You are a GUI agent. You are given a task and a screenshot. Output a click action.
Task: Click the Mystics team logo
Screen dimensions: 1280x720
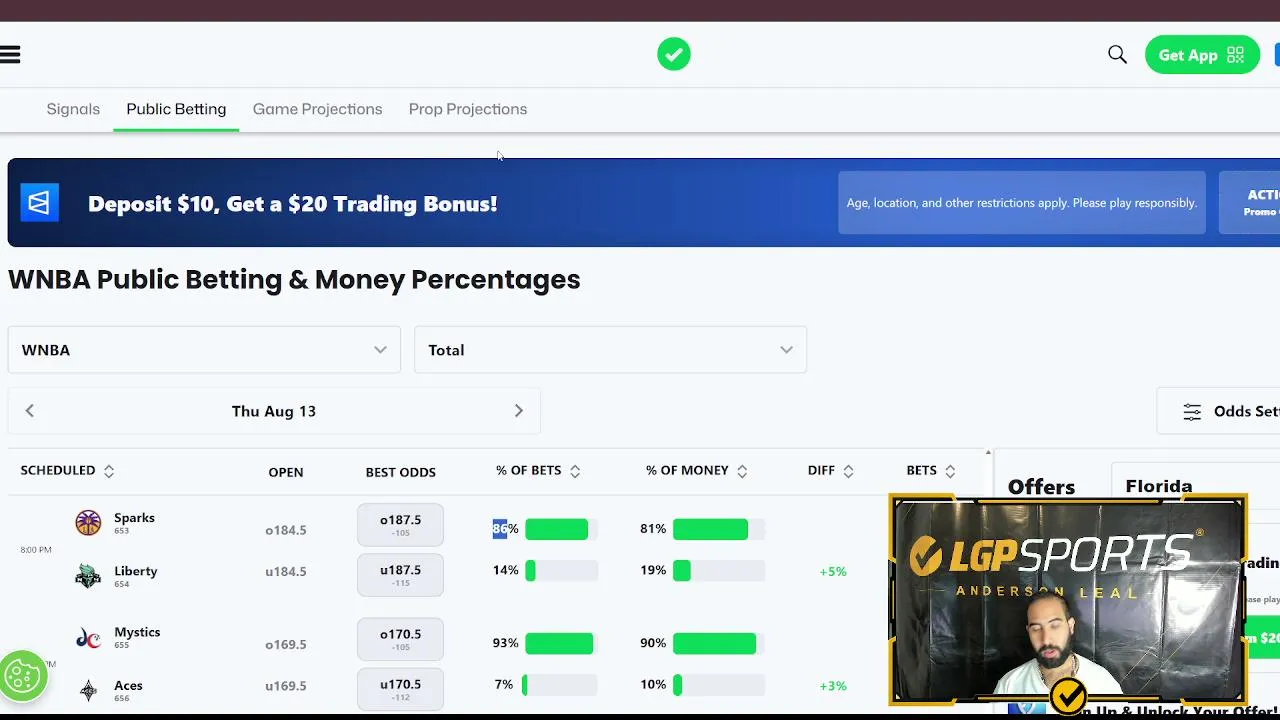[88, 637]
